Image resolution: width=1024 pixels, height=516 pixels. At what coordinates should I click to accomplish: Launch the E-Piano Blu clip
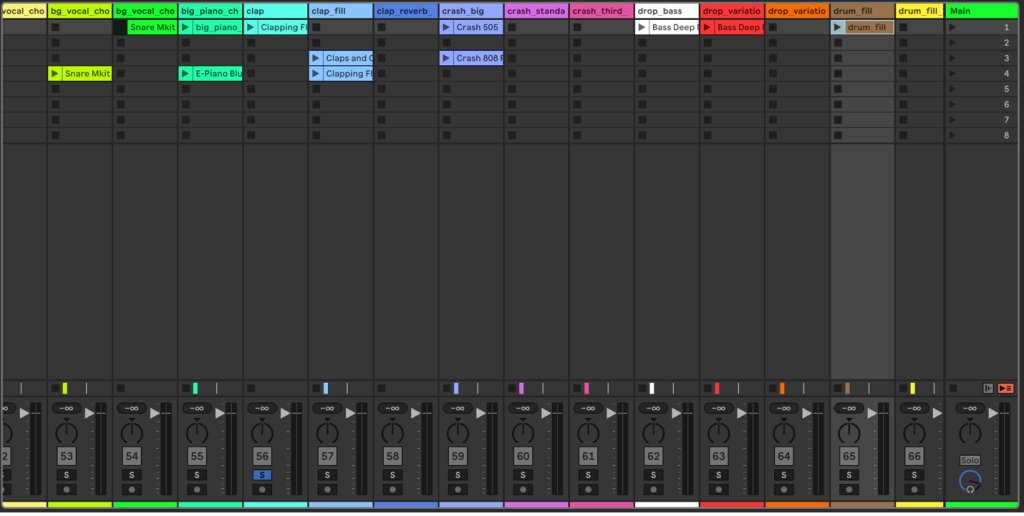pos(185,74)
